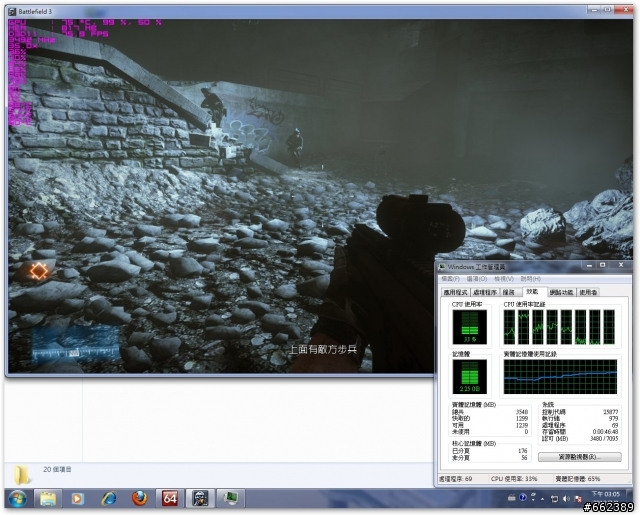640x515 pixels.
Task: Click the Battlefield 3 window title icon
Action: pos(13,11)
